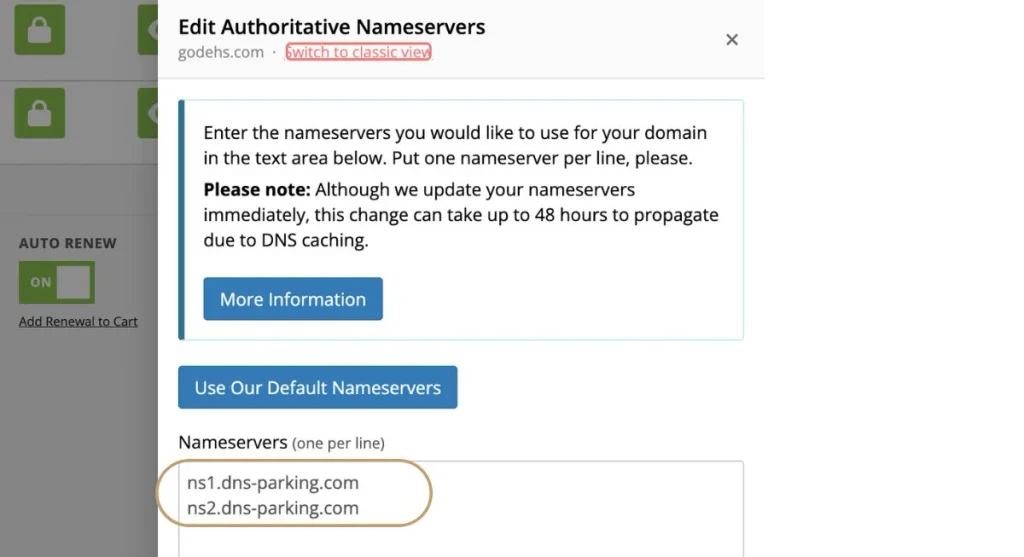The image size is (1024, 557).
Task: Click the AUTO RENEW heading
Action: [68, 243]
